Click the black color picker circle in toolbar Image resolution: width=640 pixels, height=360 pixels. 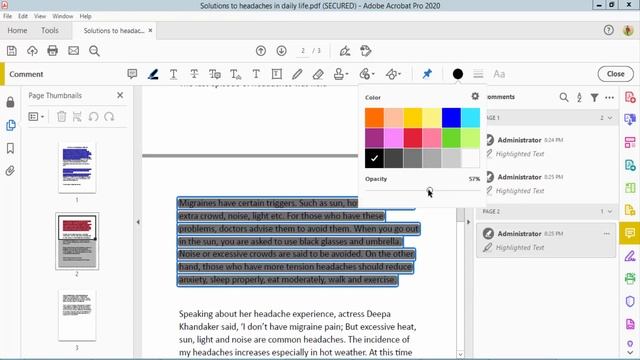[x=458, y=74]
